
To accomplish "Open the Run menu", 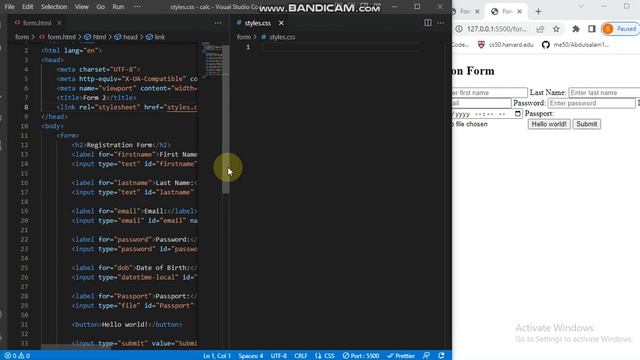I will pyautogui.click(x=118, y=7).
